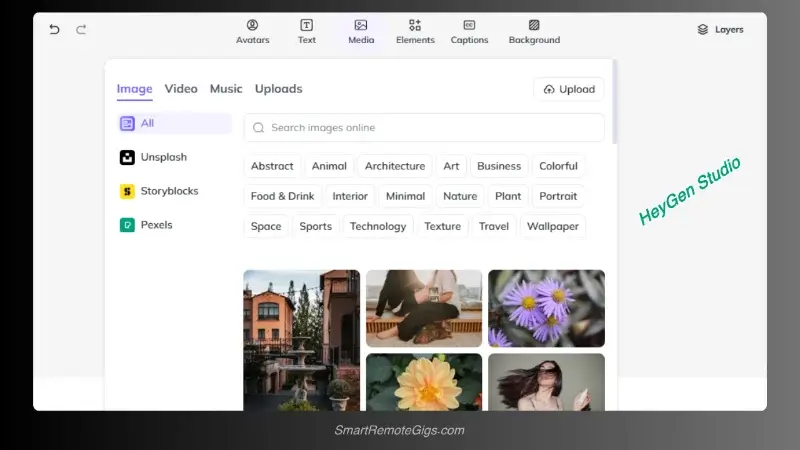Open the Text tool
The image size is (800, 450).
coord(307,32)
